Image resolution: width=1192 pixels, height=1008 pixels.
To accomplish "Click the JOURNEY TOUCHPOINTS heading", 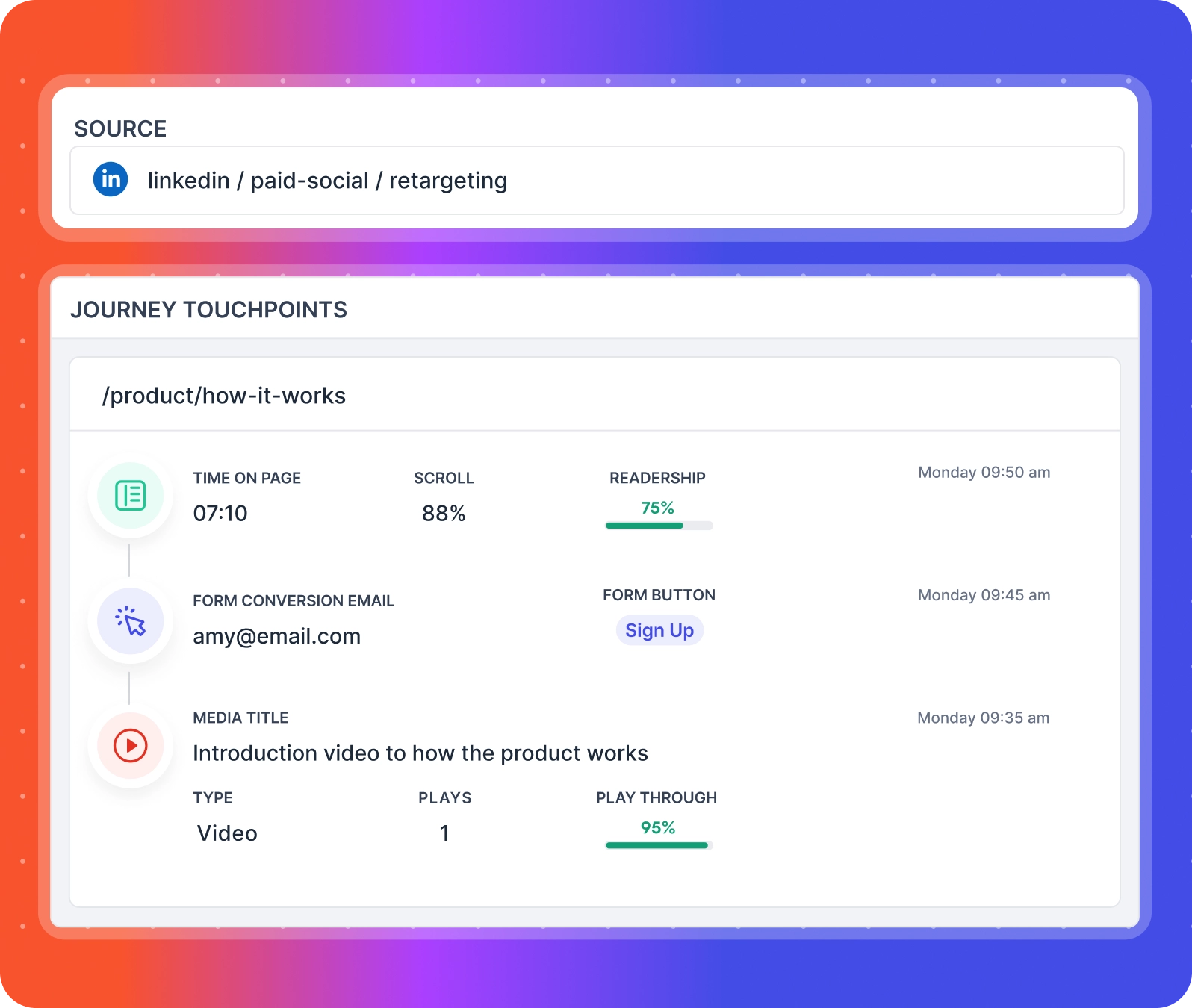I will coord(208,310).
